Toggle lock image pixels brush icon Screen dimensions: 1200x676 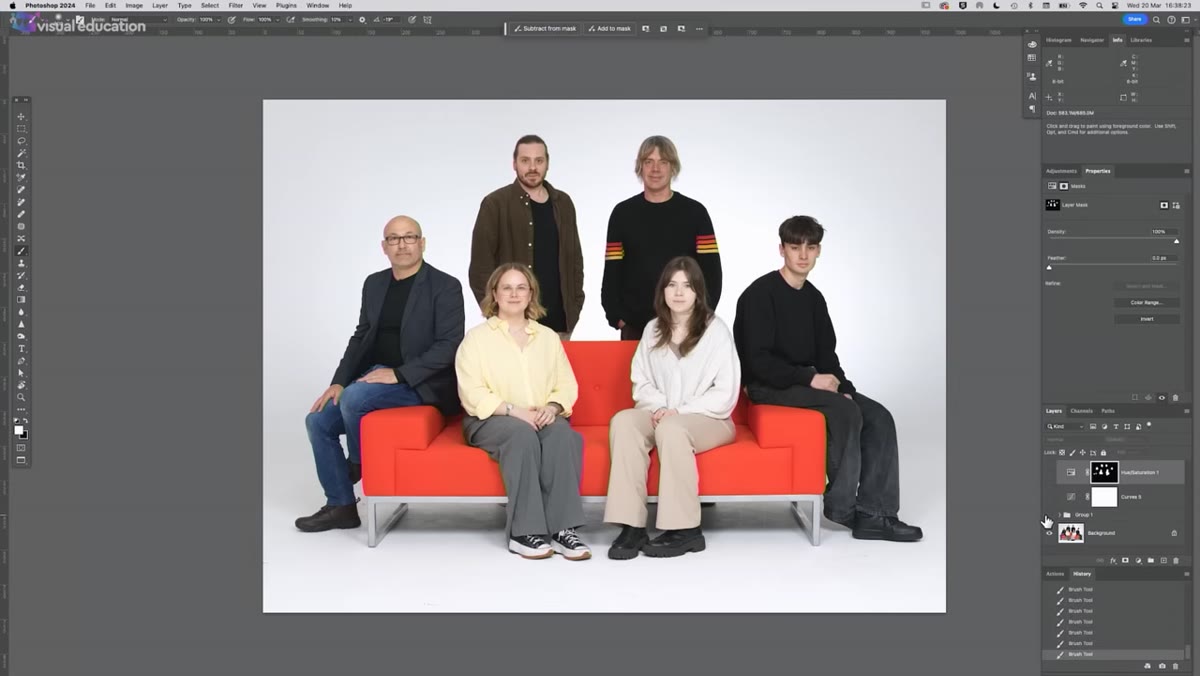click(1072, 452)
